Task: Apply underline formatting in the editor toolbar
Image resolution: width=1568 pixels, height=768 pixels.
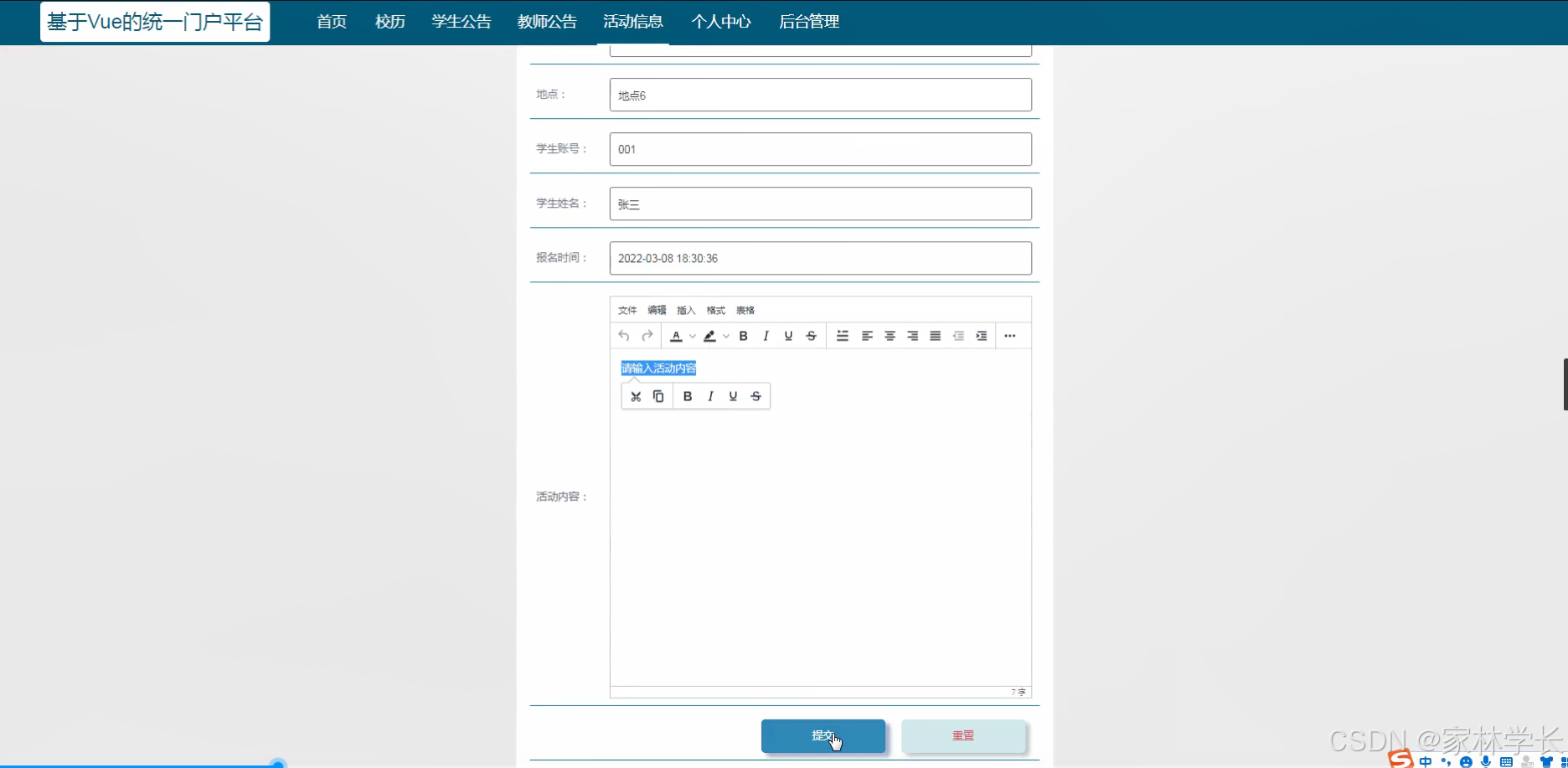Action: [x=787, y=335]
